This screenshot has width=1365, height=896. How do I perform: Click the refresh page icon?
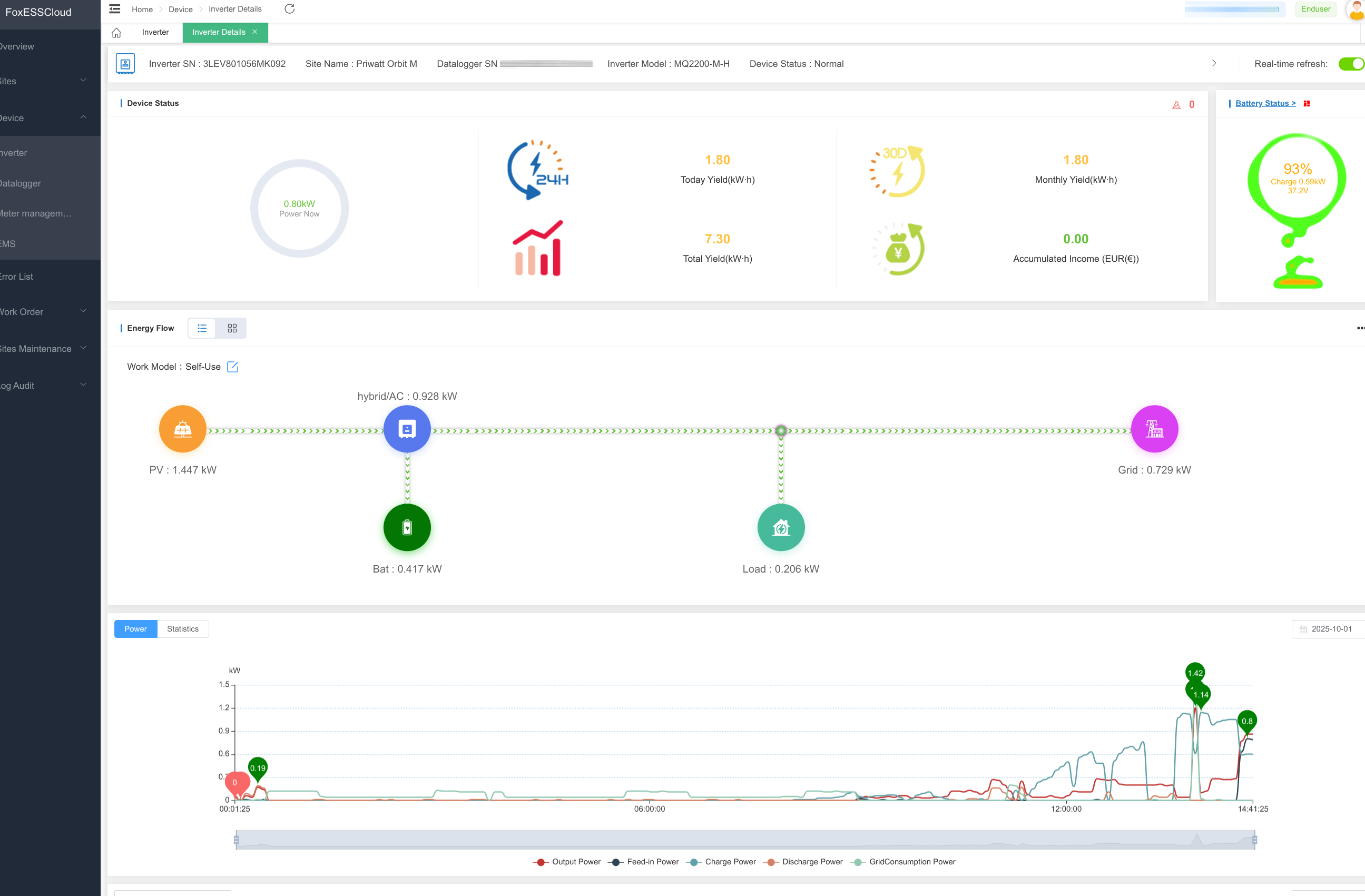[x=290, y=8]
